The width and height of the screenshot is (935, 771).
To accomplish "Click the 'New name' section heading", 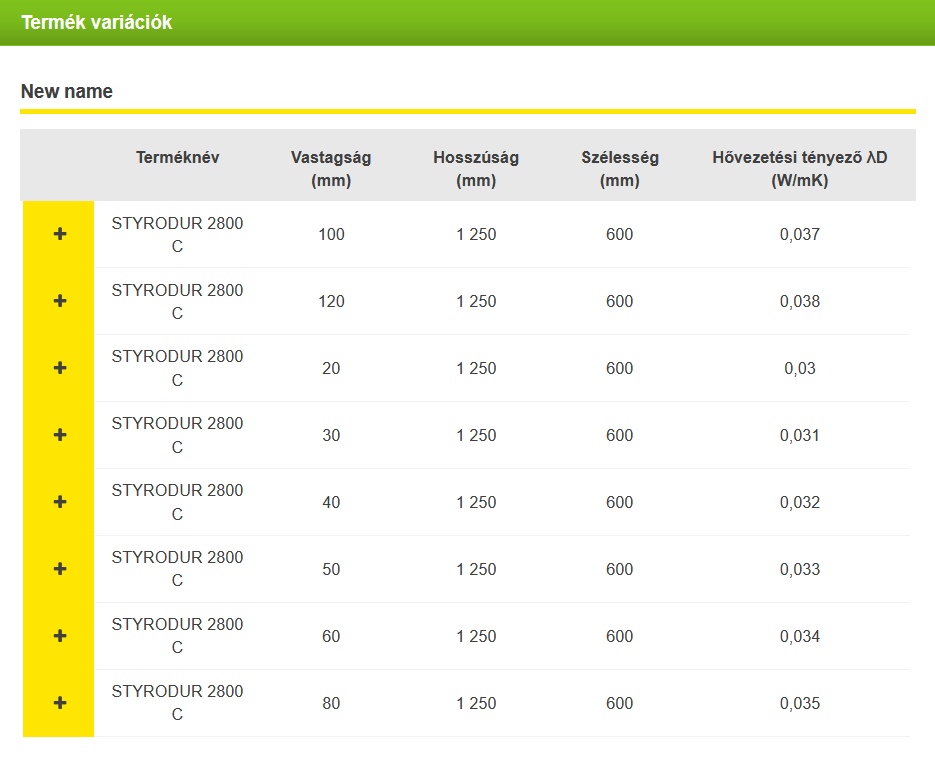I will coord(67,91).
